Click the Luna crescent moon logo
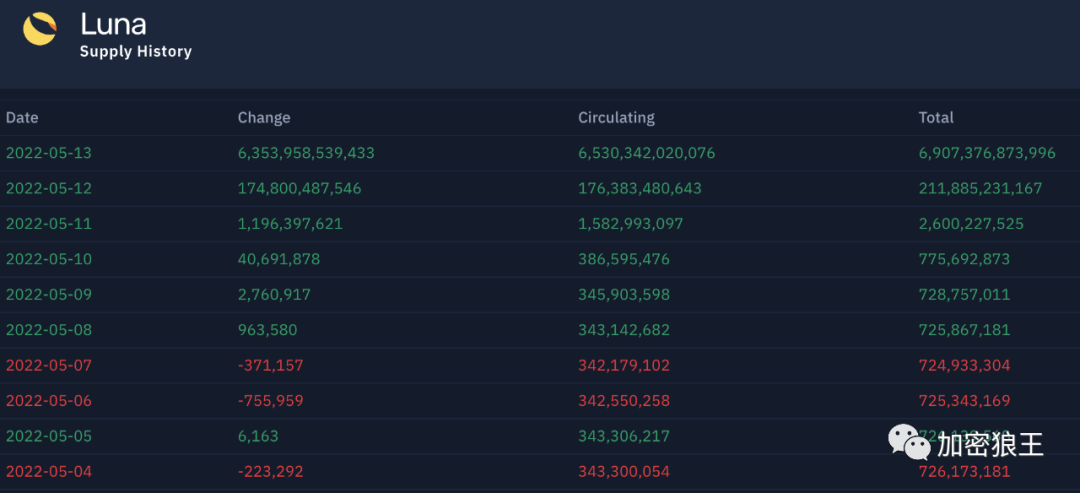 click(x=40, y=29)
